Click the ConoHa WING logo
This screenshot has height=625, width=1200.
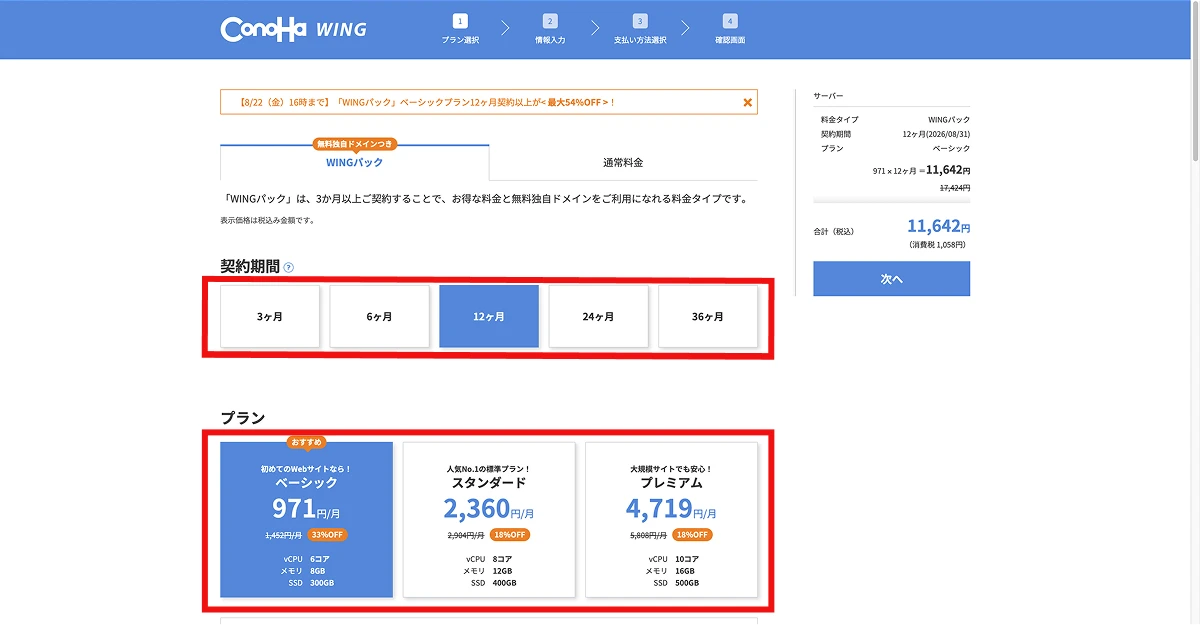(x=293, y=28)
